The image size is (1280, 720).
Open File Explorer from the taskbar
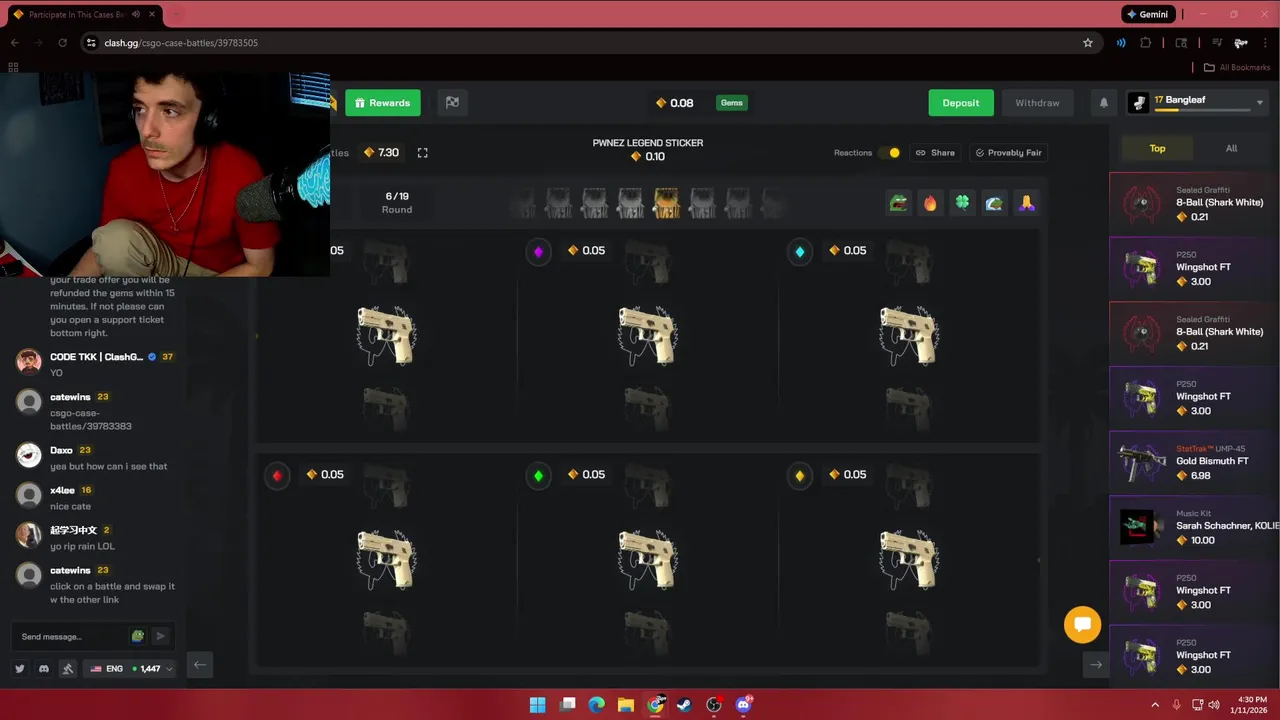point(625,705)
